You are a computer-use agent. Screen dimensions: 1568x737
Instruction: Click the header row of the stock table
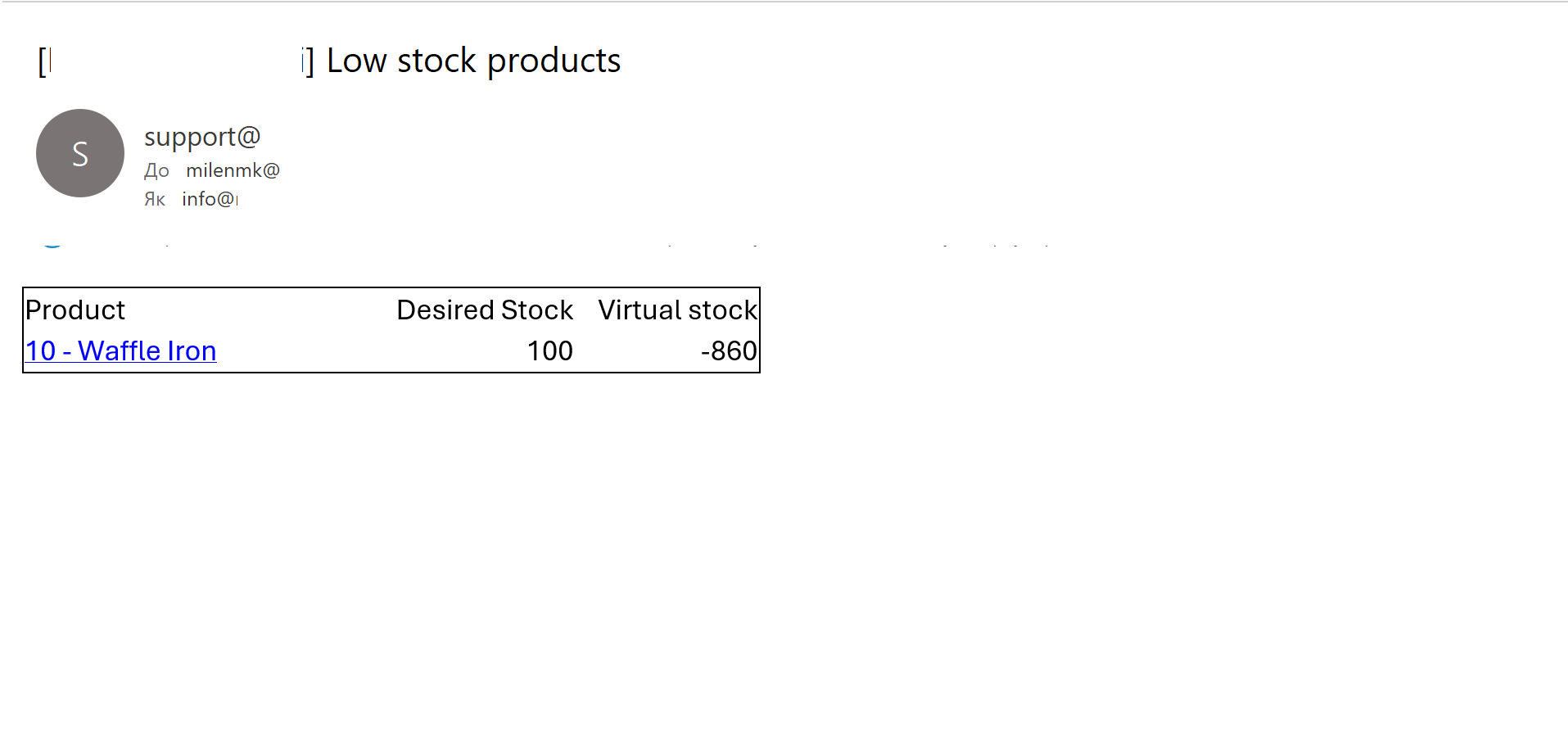pos(391,310)
